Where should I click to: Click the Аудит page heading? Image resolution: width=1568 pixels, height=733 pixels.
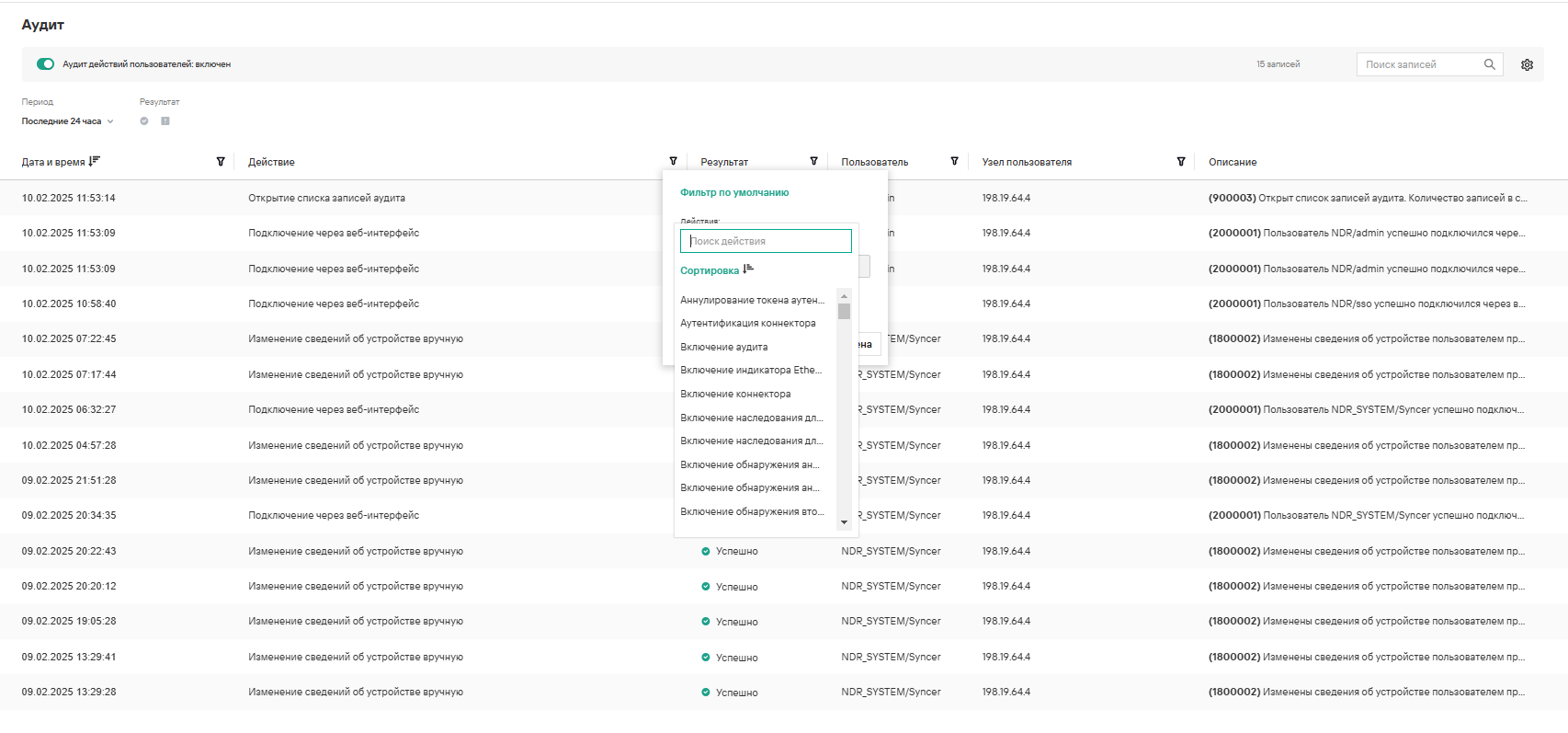click(x=43, y=25)
